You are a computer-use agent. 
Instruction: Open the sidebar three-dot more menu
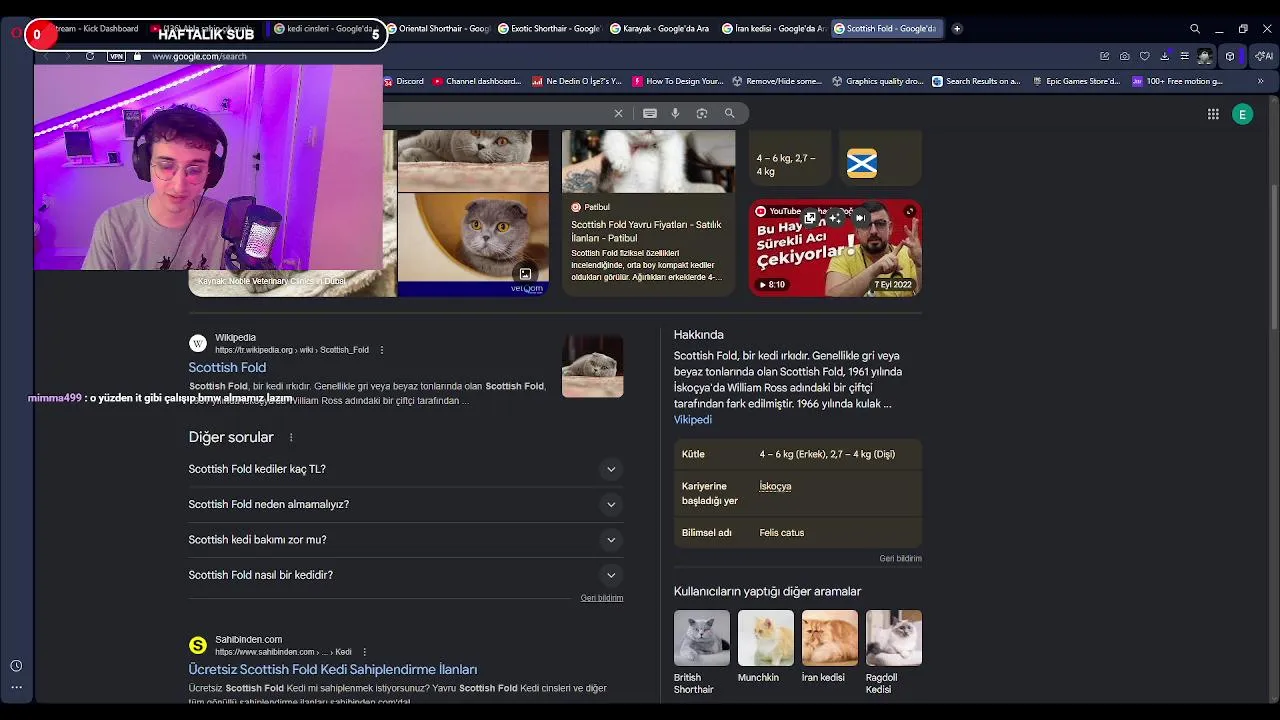point(16,687)
